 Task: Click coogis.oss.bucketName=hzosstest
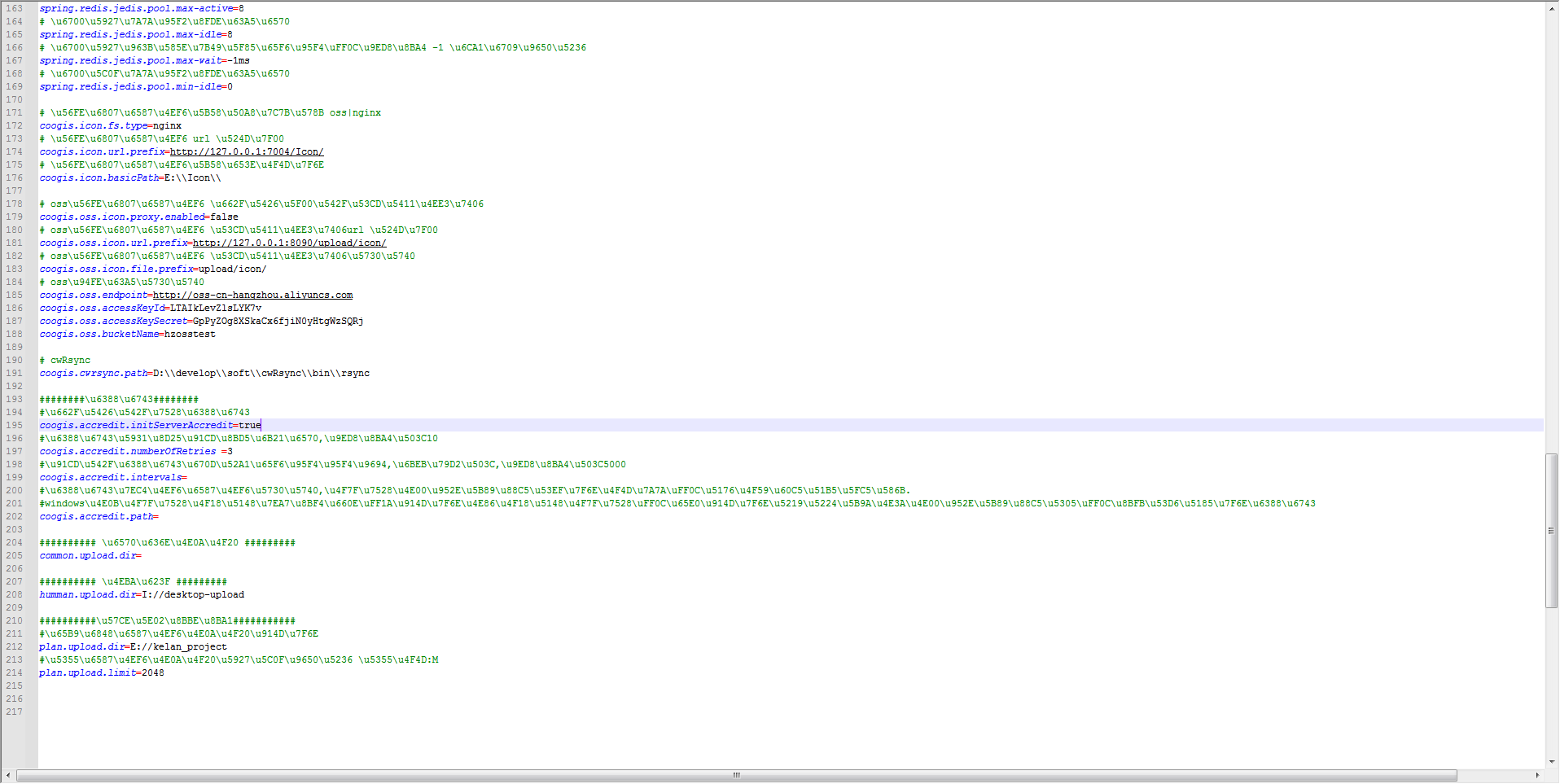pyautogui.click(x=128, y=334)
